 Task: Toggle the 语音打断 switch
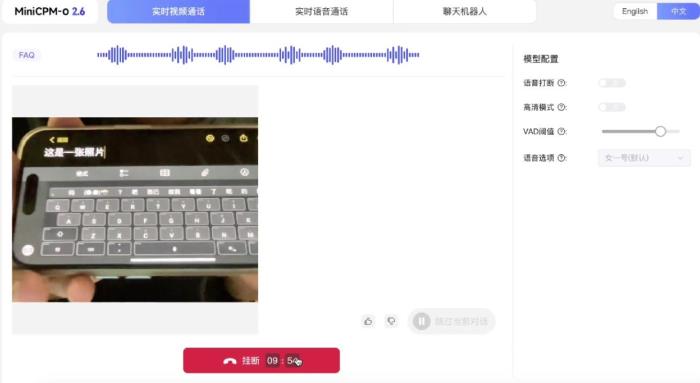[612, 83]
